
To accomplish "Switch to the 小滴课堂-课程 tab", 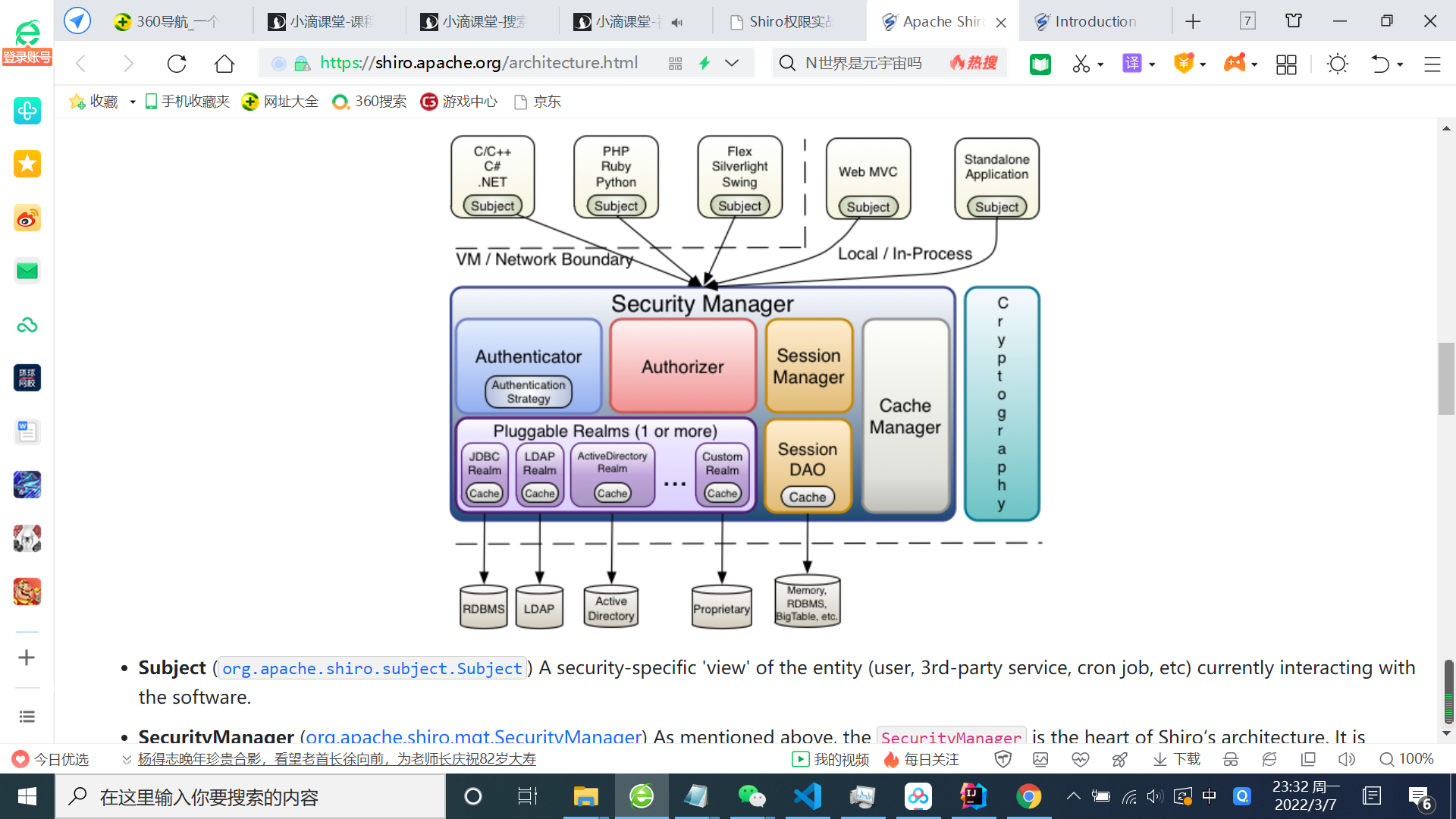I will pyautogui.click(x=330, y=21).
